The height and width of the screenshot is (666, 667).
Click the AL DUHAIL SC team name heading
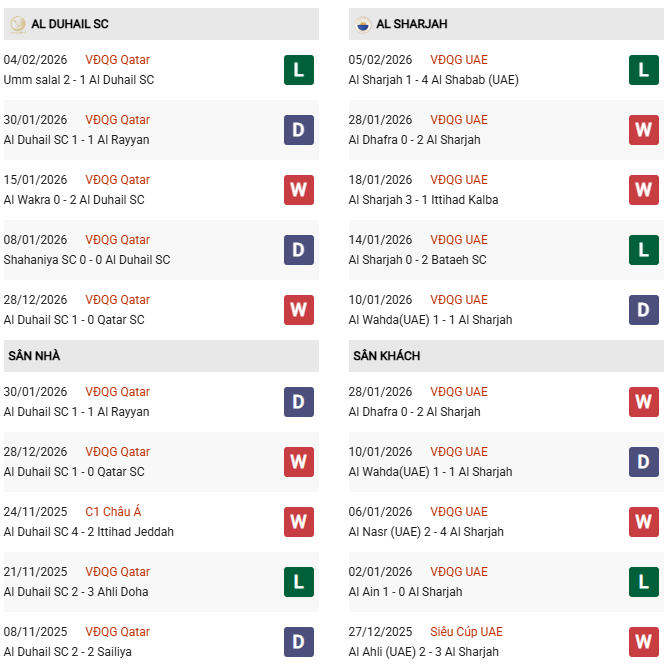pyautogui.click(x=70, y=23)
